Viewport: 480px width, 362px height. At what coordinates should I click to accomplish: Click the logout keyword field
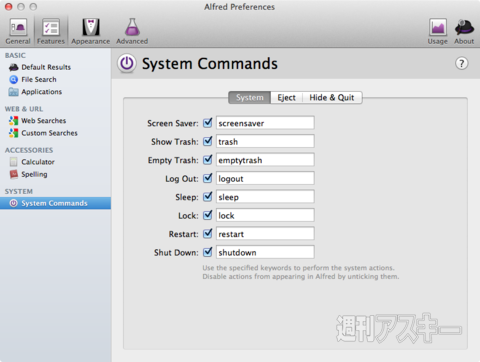click(265, 178)
